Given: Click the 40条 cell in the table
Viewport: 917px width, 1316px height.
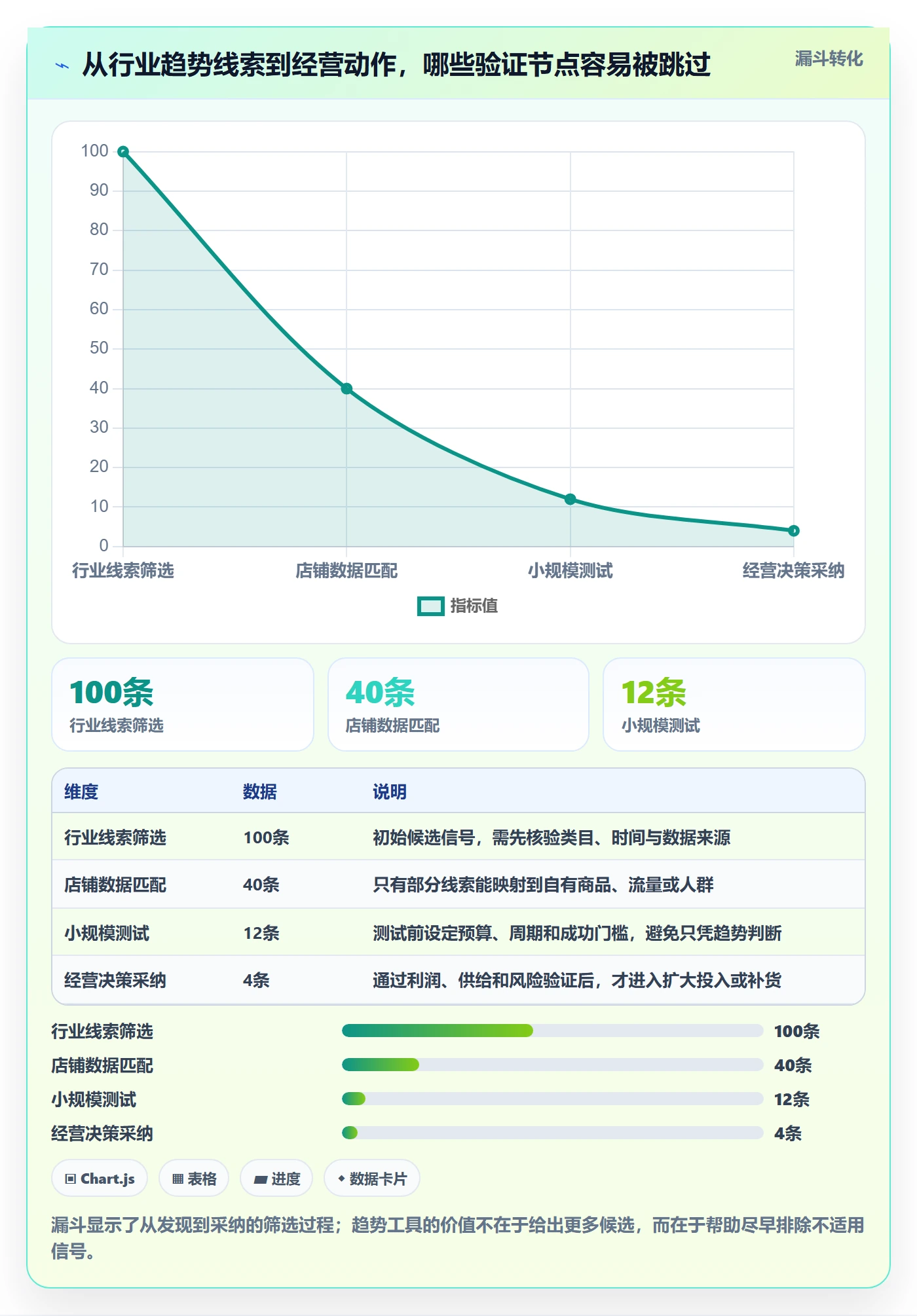Looking at the screenshot, I should (x=261, y=885).
